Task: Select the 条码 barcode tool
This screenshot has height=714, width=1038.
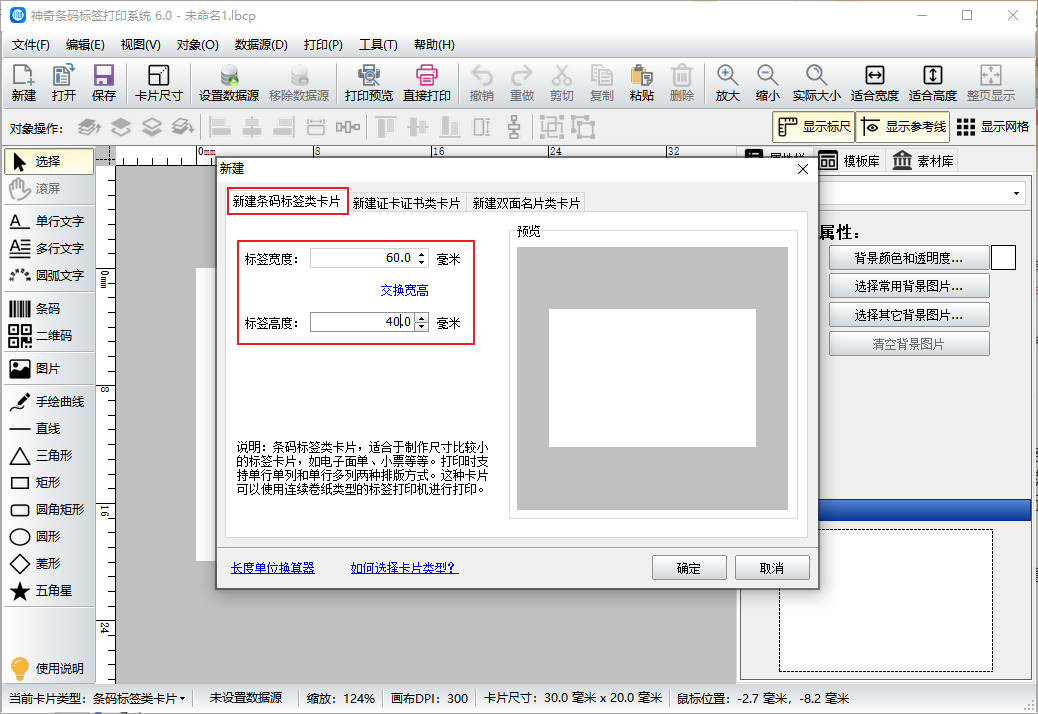Action: [x=49, y=308]
